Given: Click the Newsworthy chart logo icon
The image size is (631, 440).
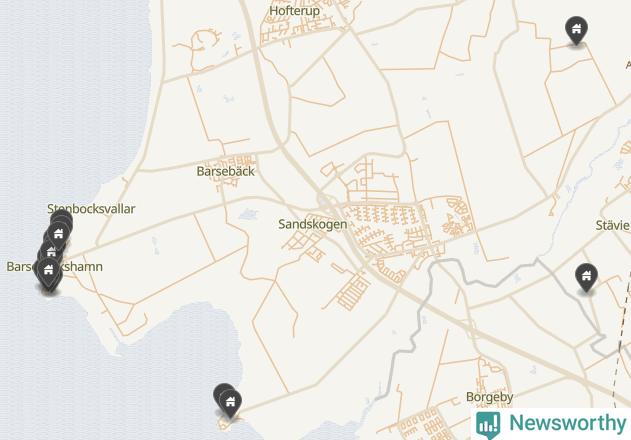Looking at the screenshot, I should coord(488,424).
